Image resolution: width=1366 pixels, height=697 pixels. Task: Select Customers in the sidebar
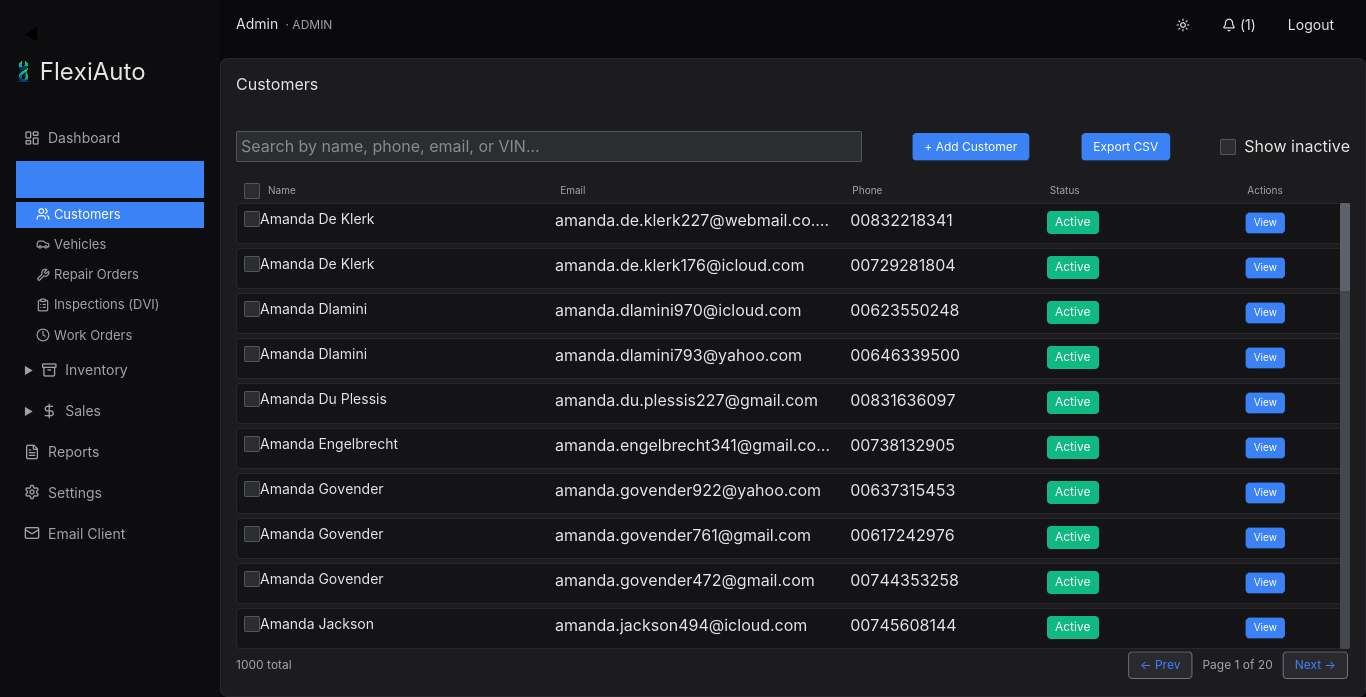(110, 214)
